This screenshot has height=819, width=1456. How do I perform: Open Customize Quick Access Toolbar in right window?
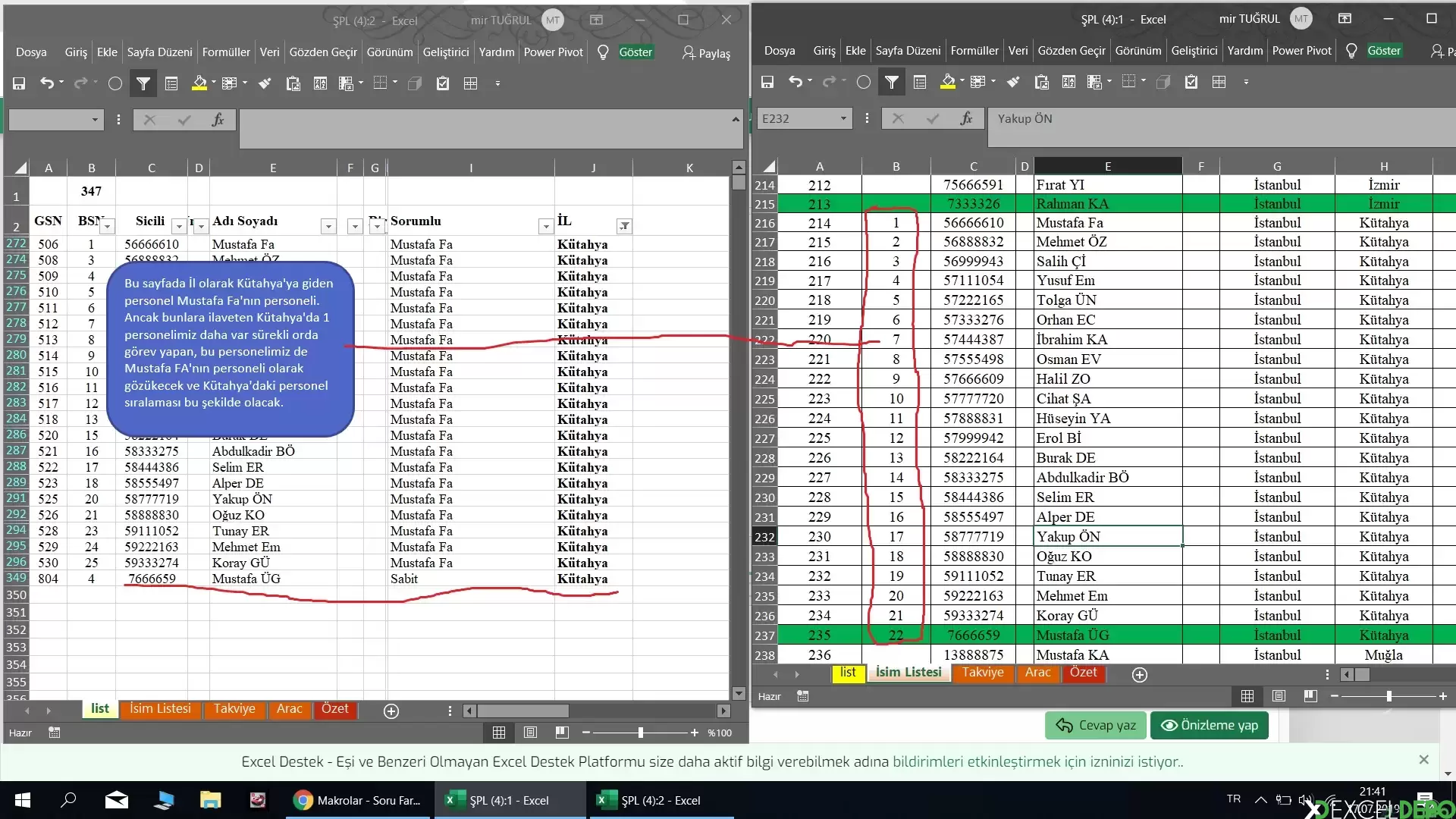[x=1246, y=82]
